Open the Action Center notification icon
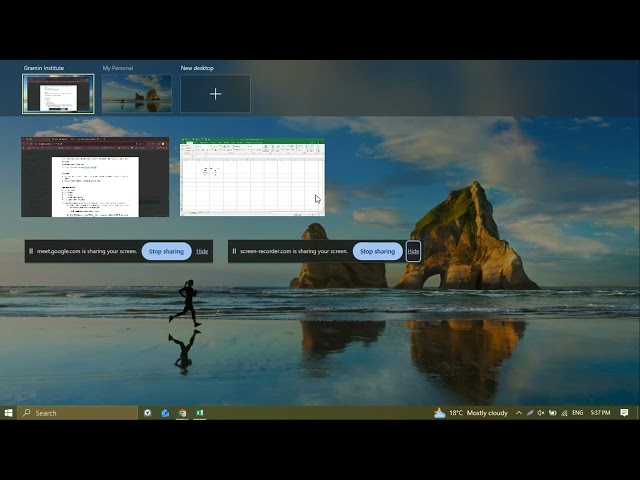The height and width of the screenshot is (480, 640). click(x=624, y=413)
